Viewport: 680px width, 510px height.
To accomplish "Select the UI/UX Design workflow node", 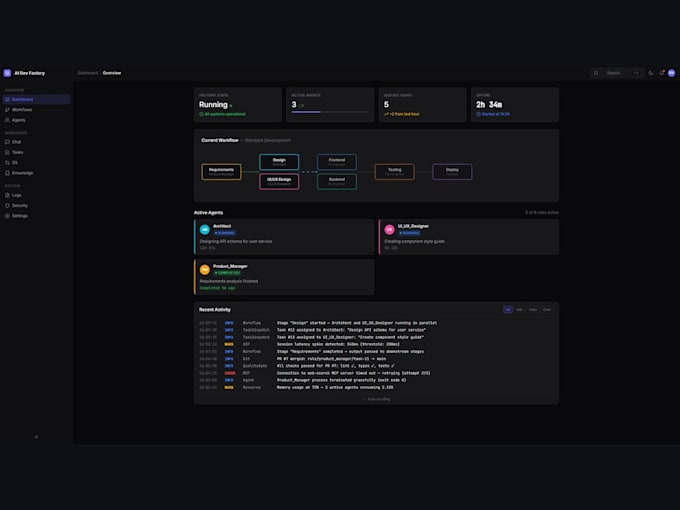I will (x=279, y=181).
